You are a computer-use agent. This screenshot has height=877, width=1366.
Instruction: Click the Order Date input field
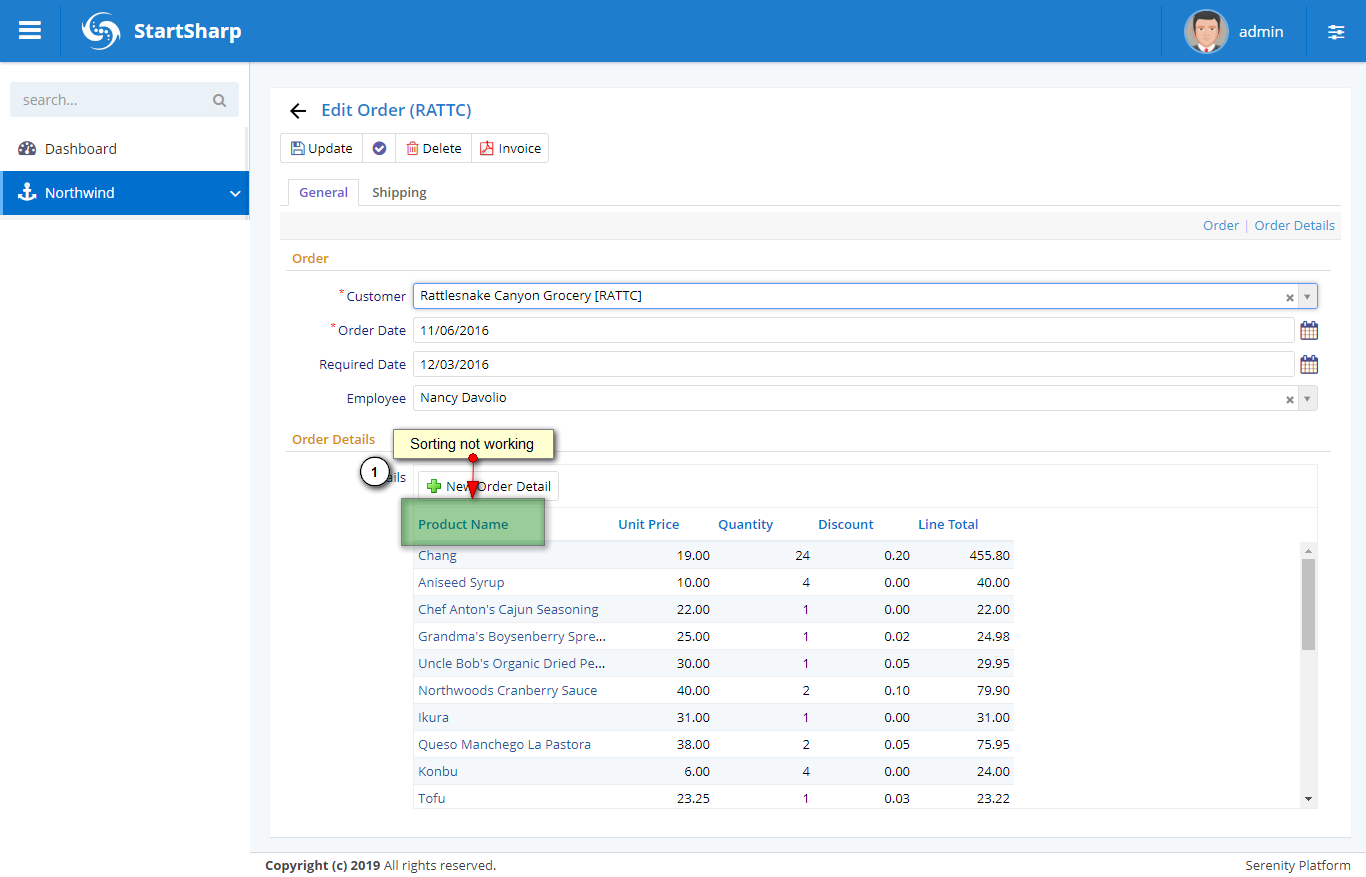(854, 330)
